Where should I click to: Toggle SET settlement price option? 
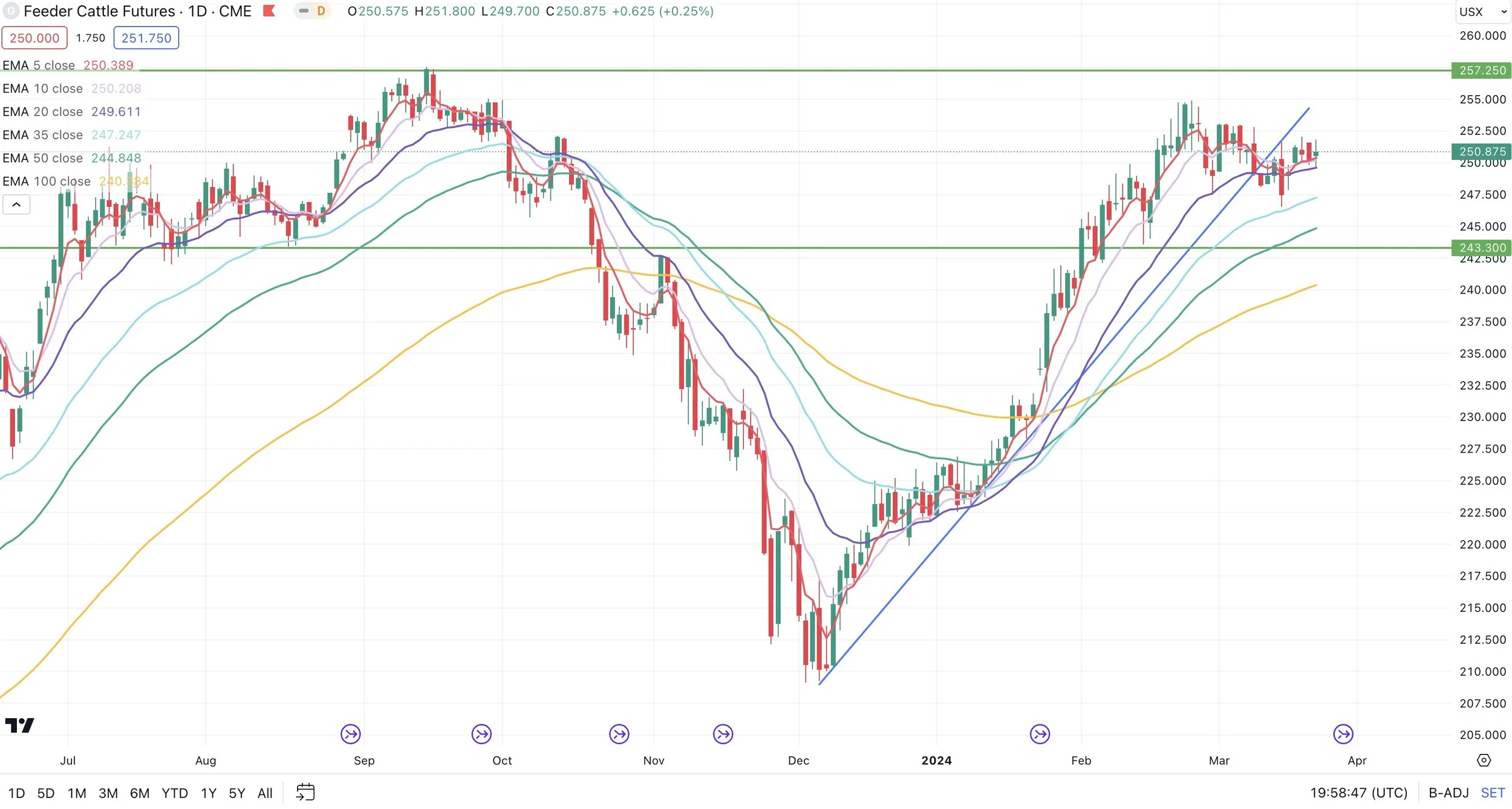1492,793
